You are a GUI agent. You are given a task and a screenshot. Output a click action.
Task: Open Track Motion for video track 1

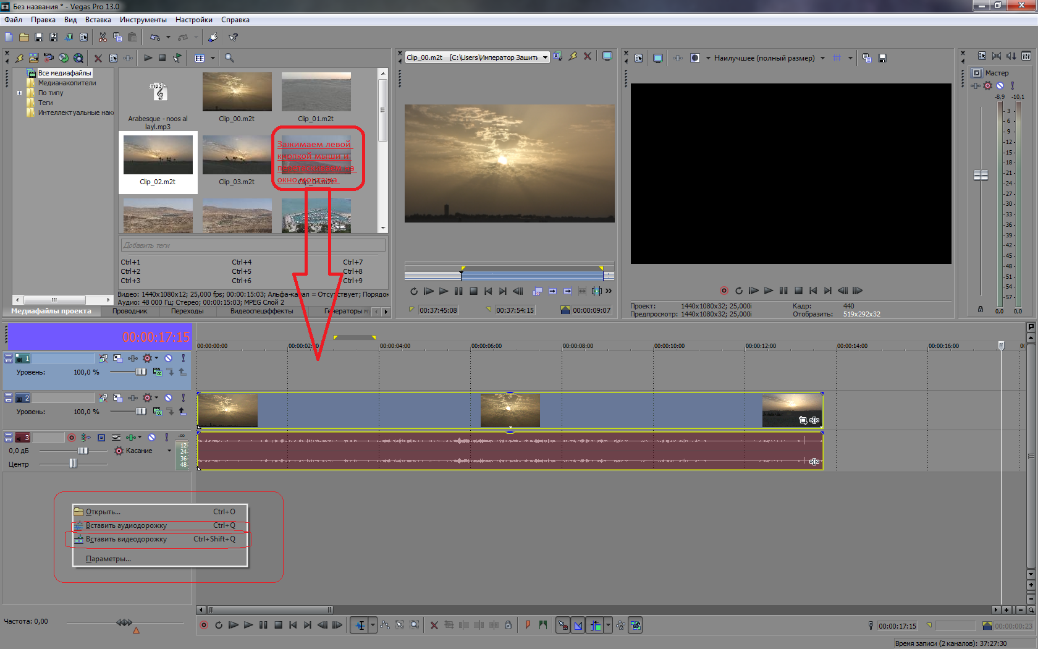click(118, 358)
